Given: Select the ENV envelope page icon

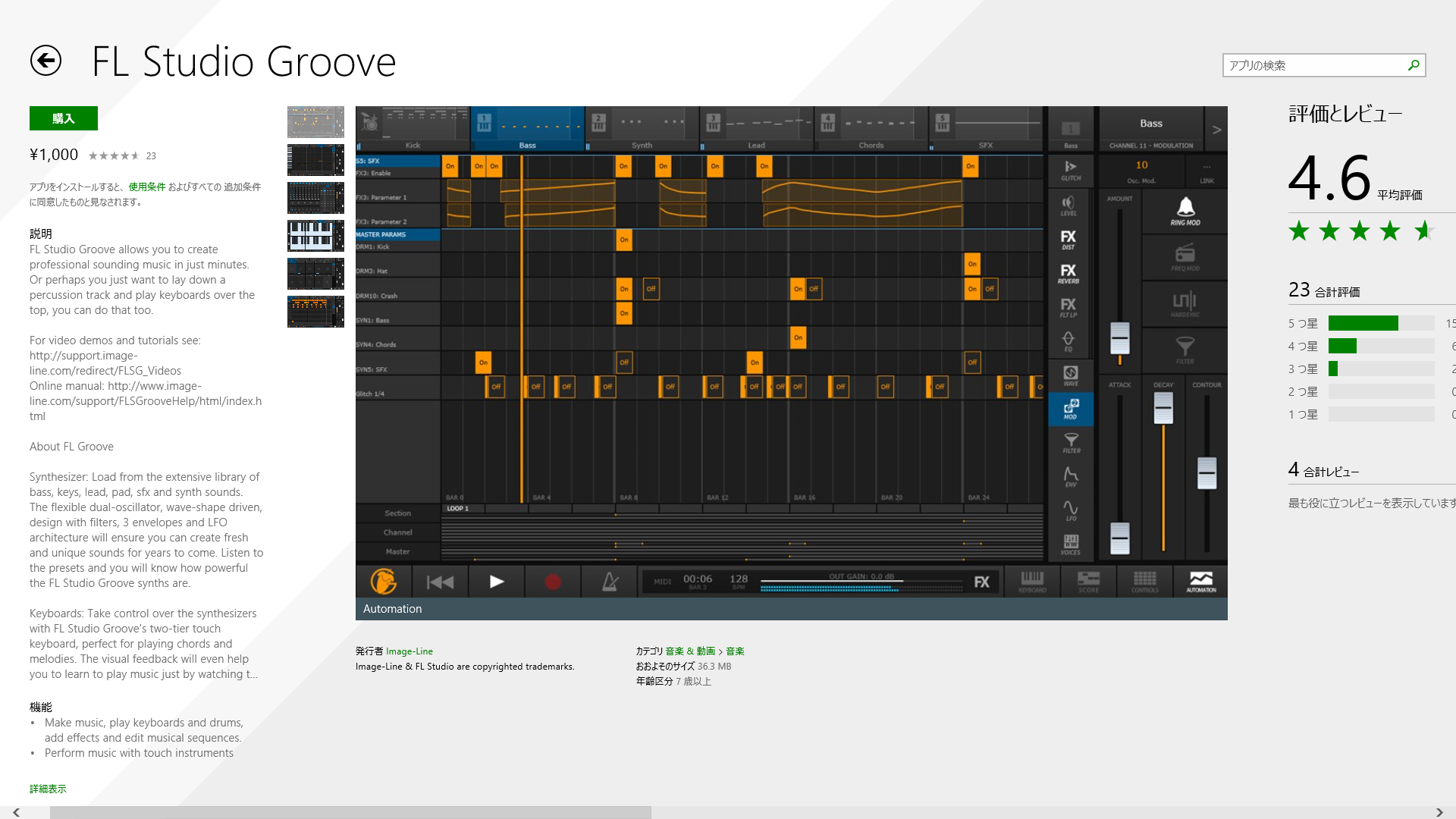Looking at the screenshot, I should tap(1071, 476).
